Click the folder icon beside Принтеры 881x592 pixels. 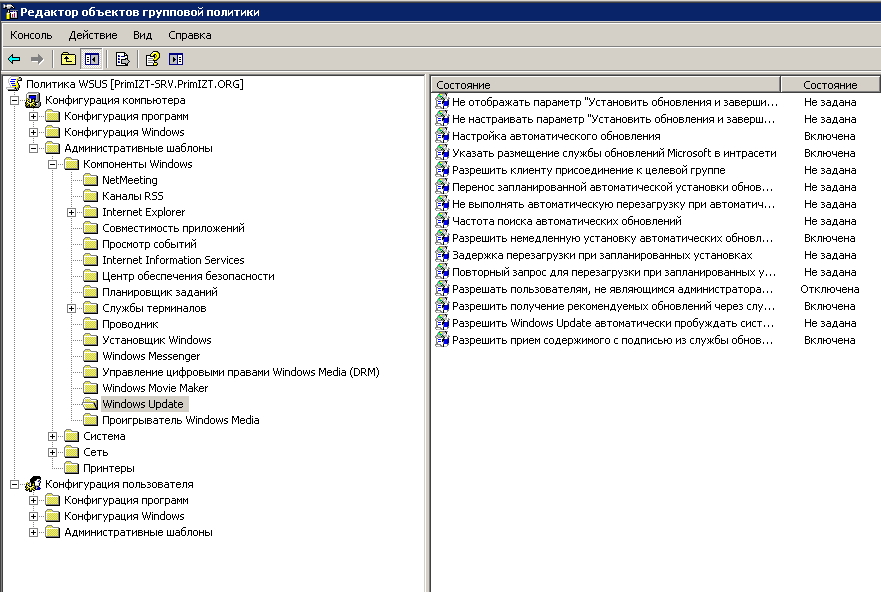[71, 468]
